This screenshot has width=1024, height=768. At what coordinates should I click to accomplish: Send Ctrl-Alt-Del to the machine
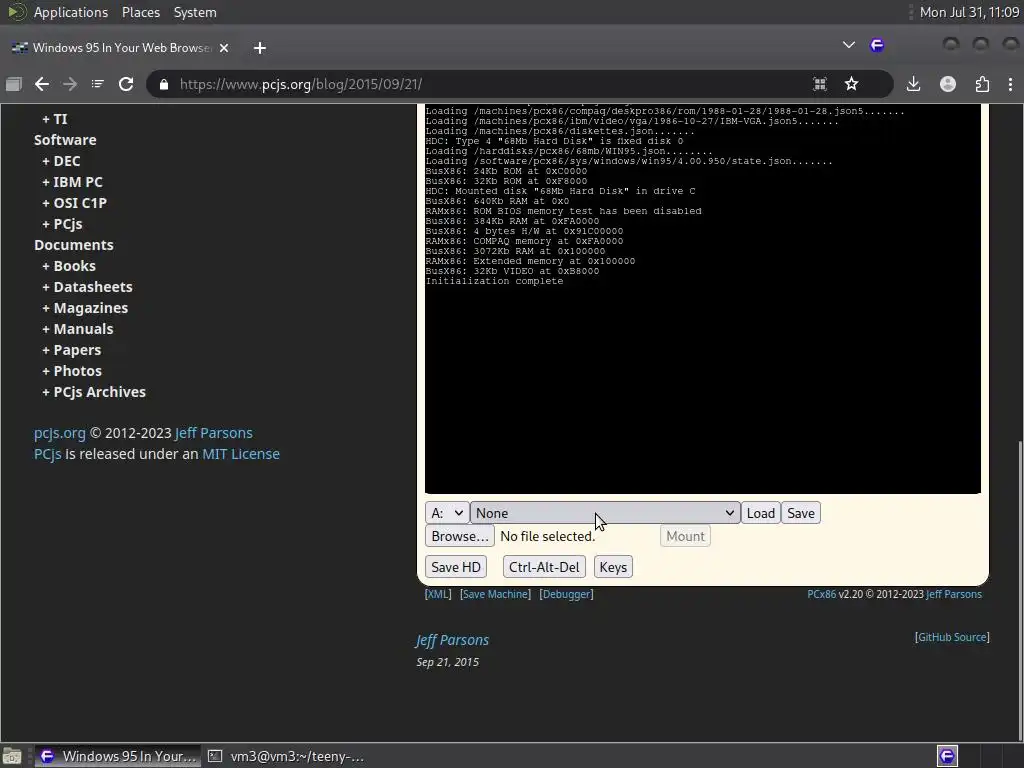544,567
